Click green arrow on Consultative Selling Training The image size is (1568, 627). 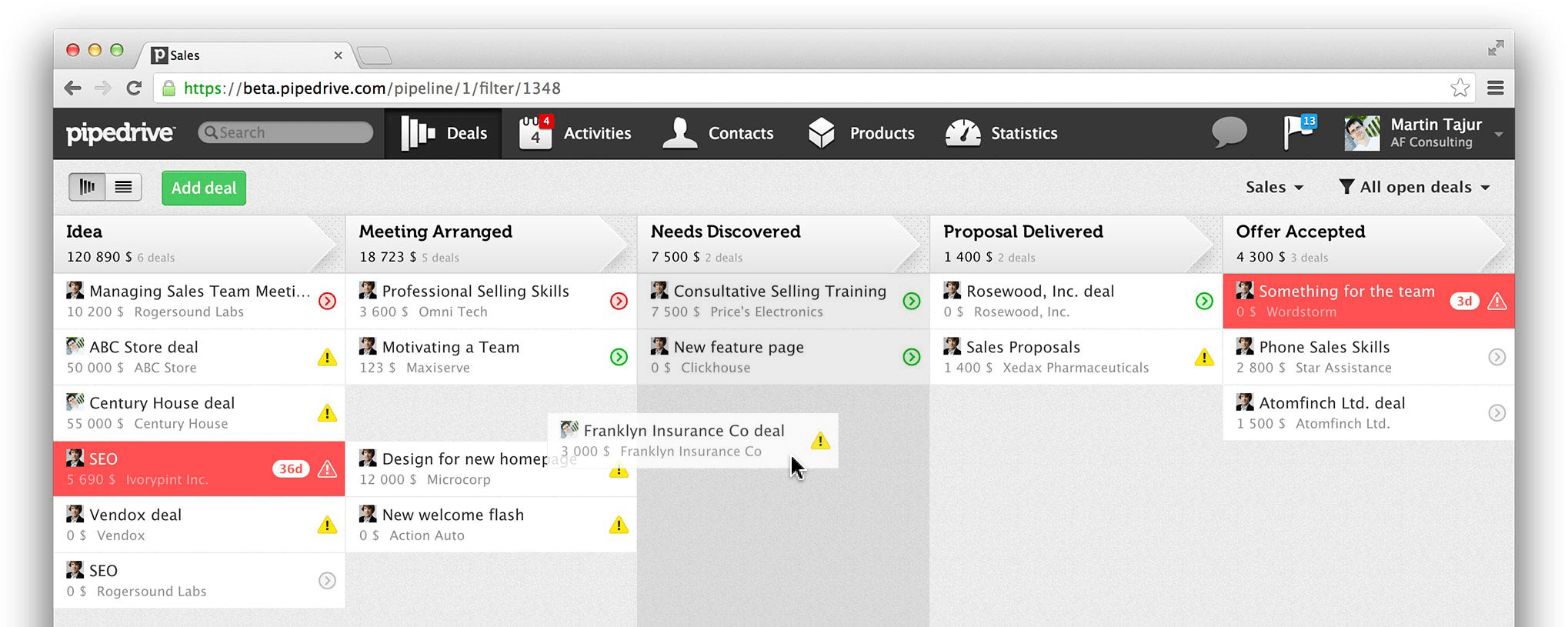912,301
